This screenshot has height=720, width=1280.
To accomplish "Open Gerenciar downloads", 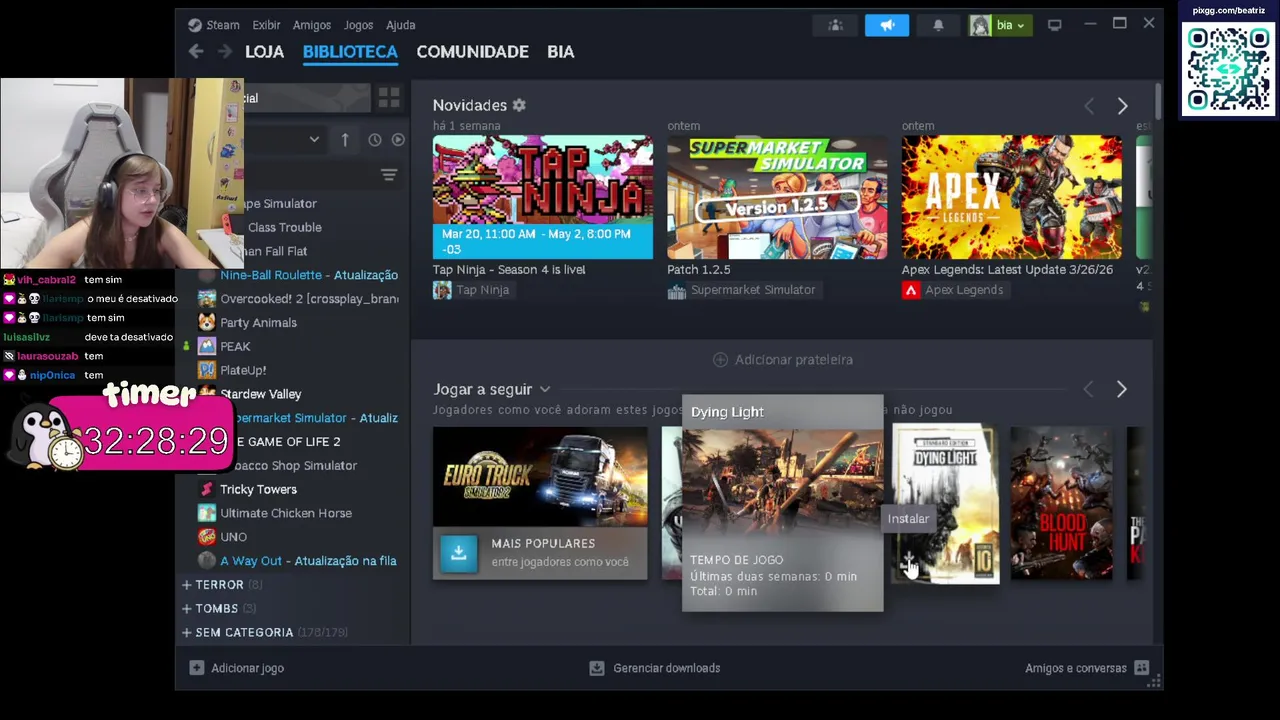I will click(655, 668).
